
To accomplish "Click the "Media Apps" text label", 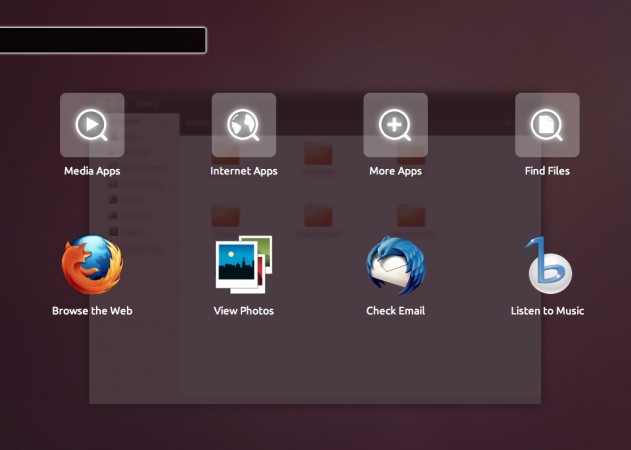I will pos(92,171).
